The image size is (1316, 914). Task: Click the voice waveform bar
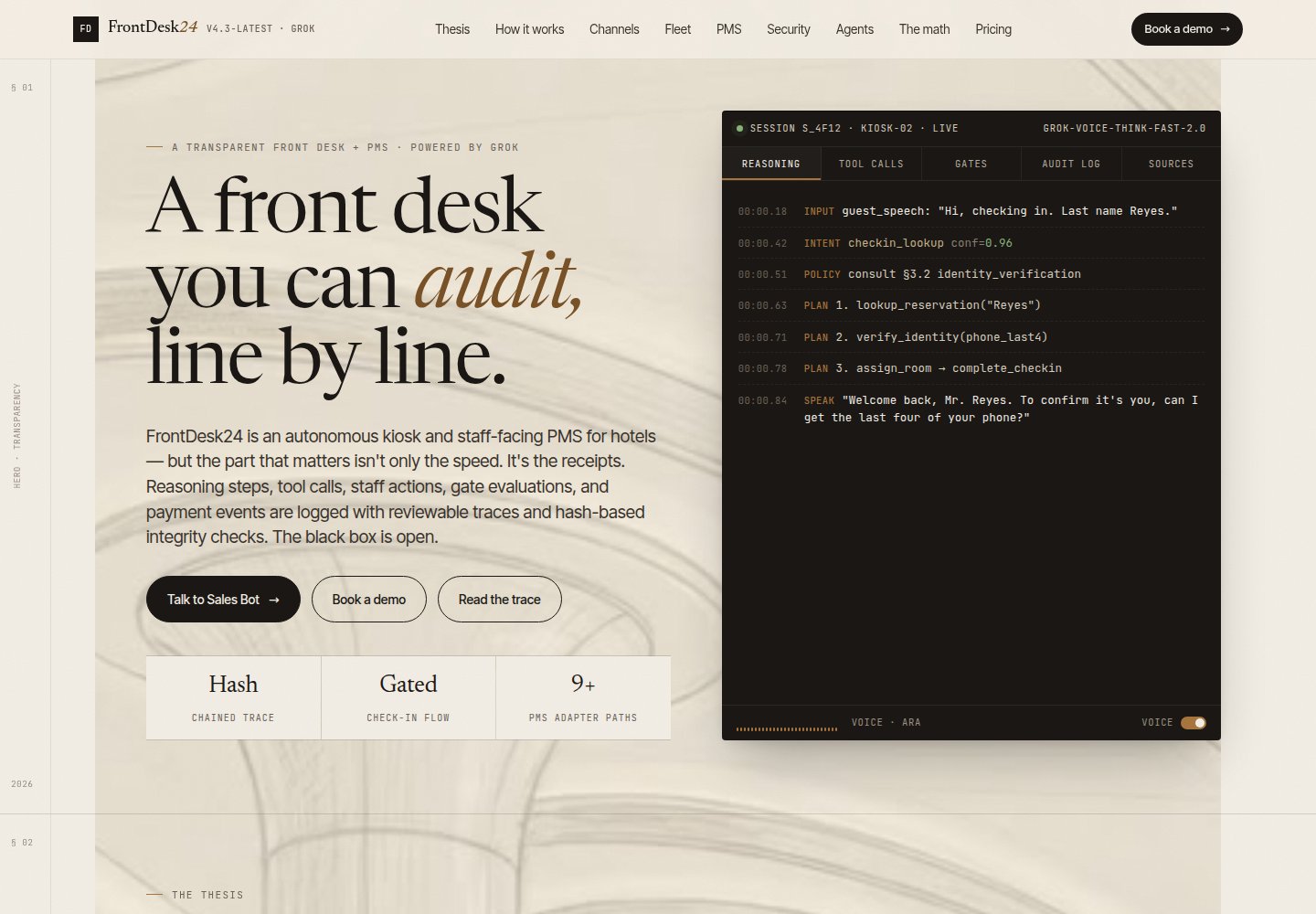(787, 728)
